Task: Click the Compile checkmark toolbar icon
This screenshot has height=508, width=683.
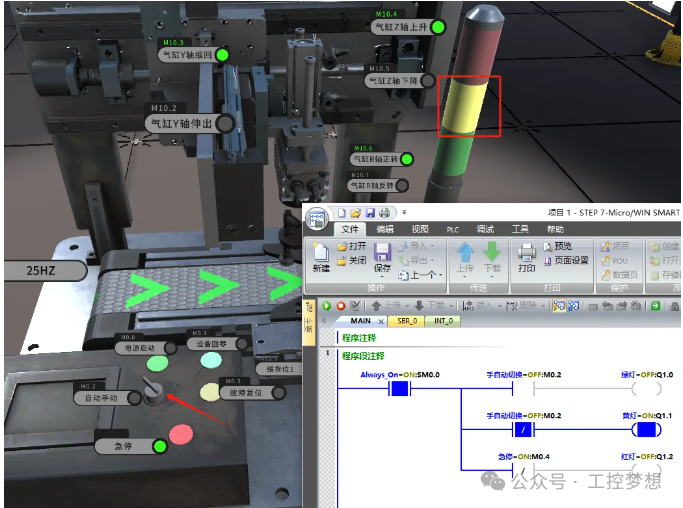Action: pos(355,306)
